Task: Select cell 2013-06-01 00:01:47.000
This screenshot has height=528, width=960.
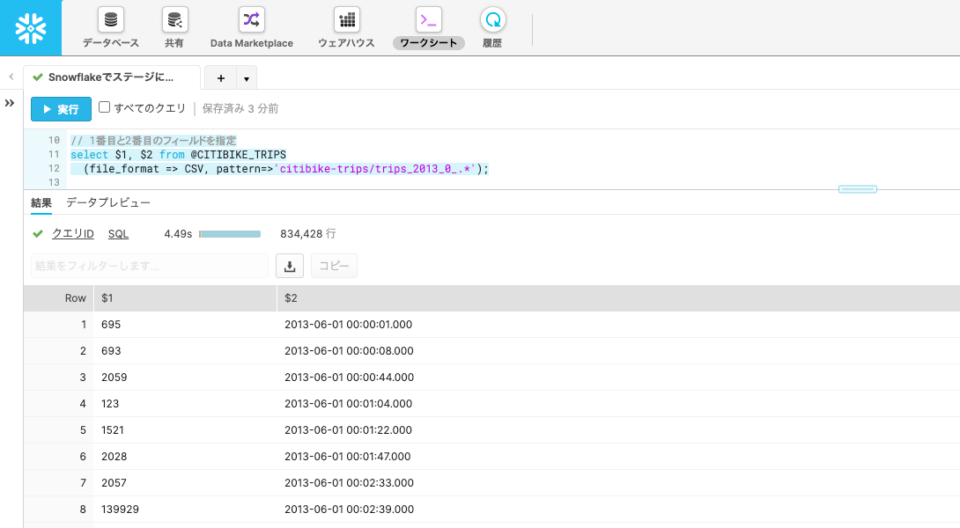Action: coord(348,456)
